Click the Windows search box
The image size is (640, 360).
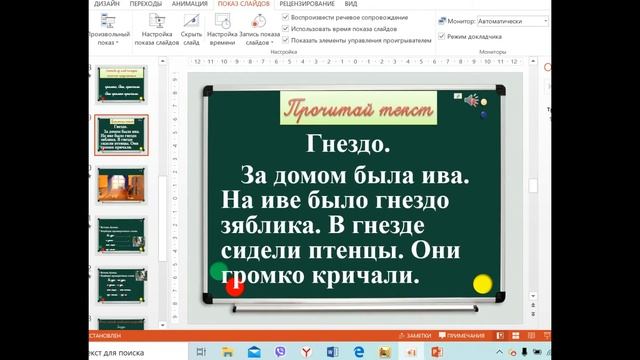point(138,352)
